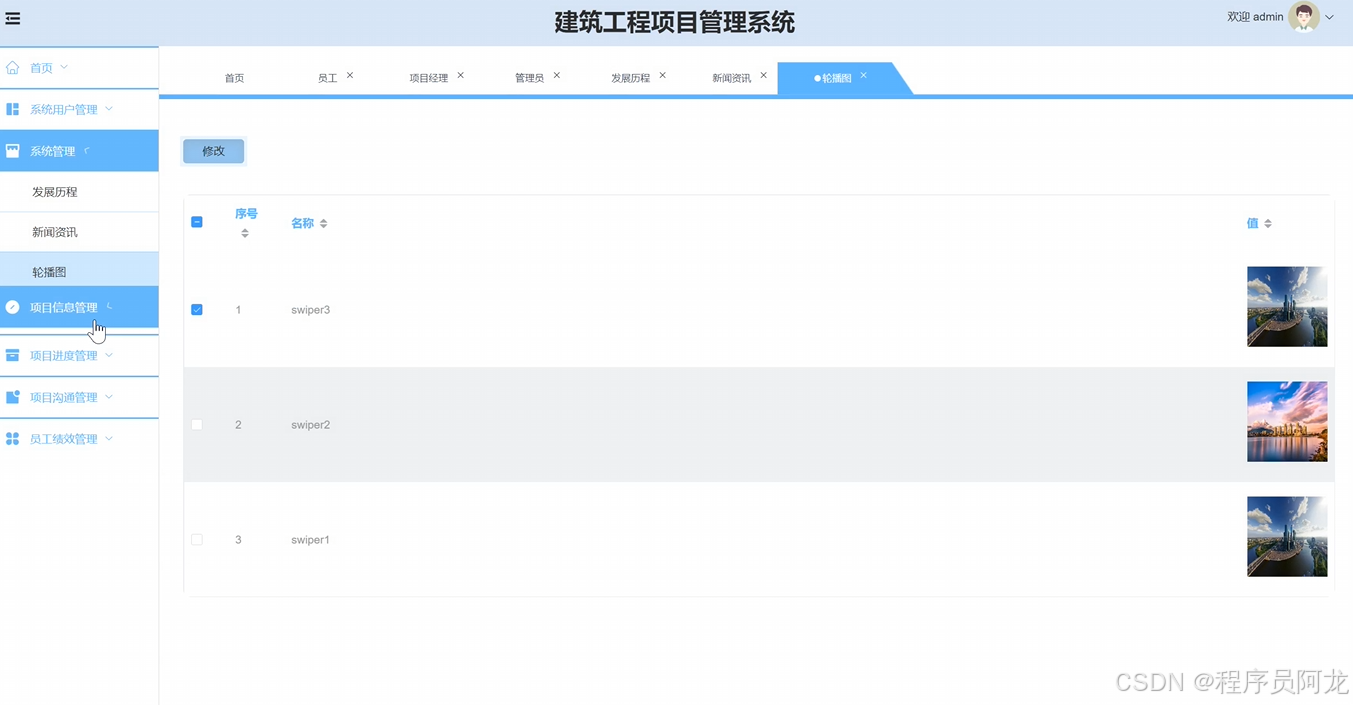Expand the admin user dropdown arrow

1331,17
